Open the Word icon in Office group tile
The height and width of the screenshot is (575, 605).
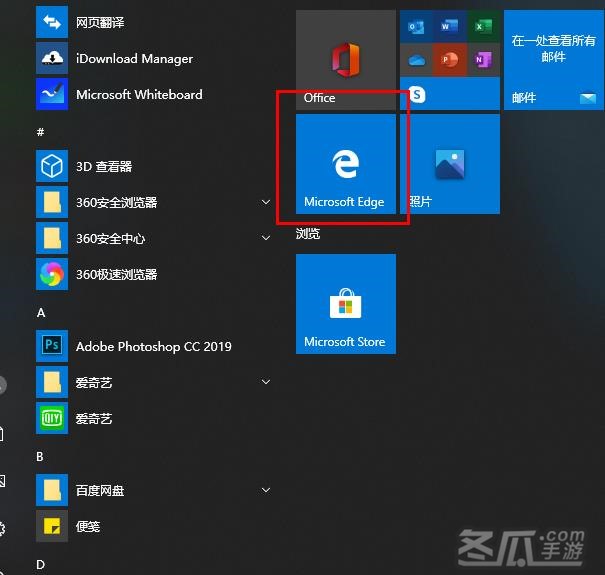(x=450, y=27)
